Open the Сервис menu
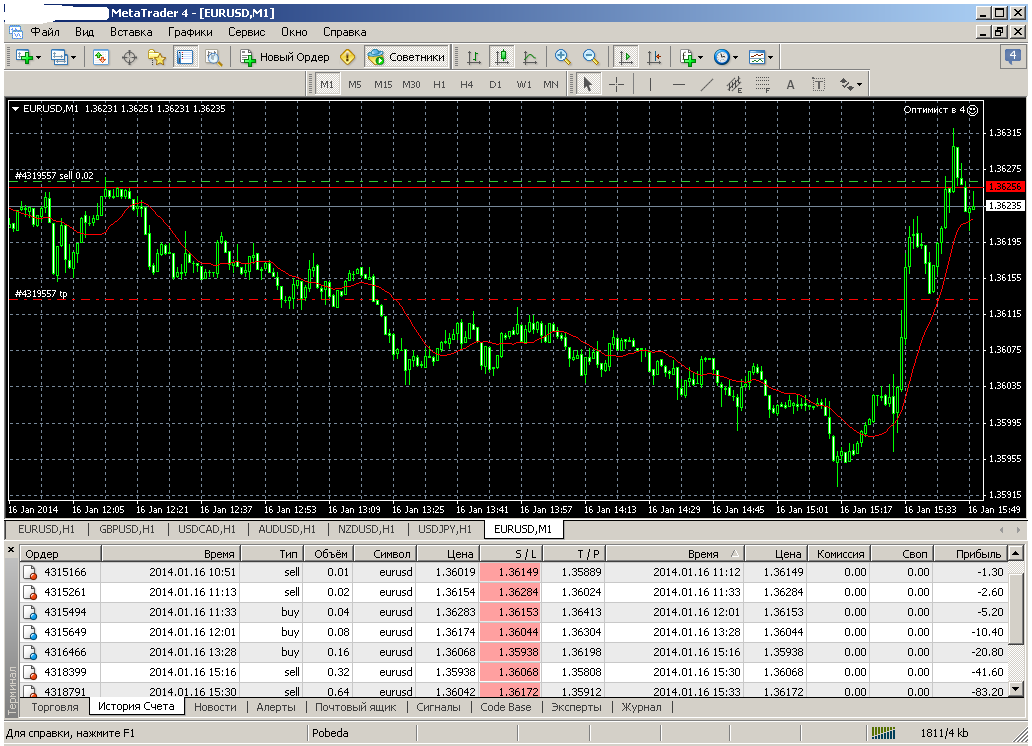The height and width of the screenshot is (746, 1032). [x=246, y=32]
